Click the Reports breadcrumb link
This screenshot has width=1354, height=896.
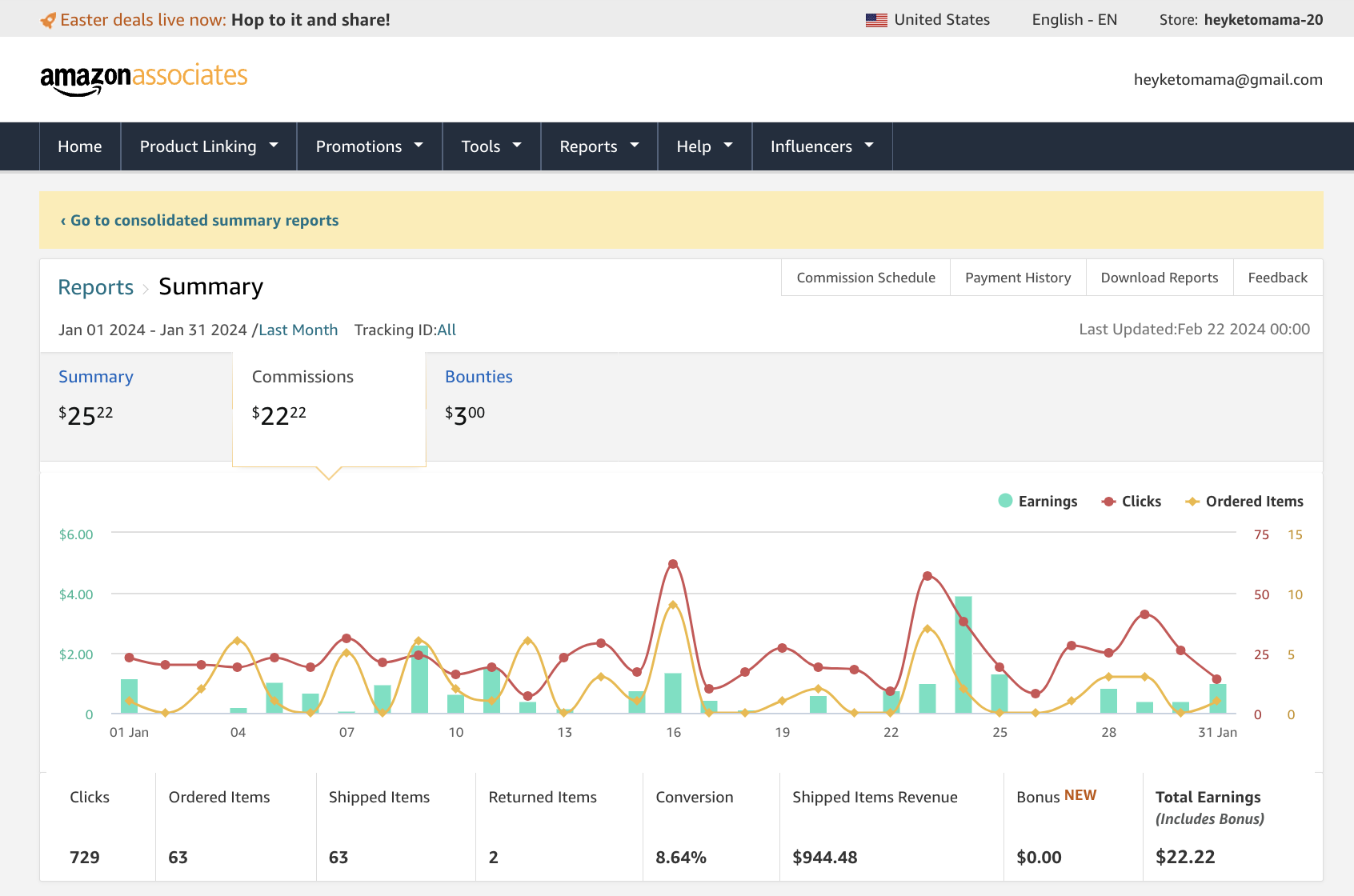coord(96,287)
